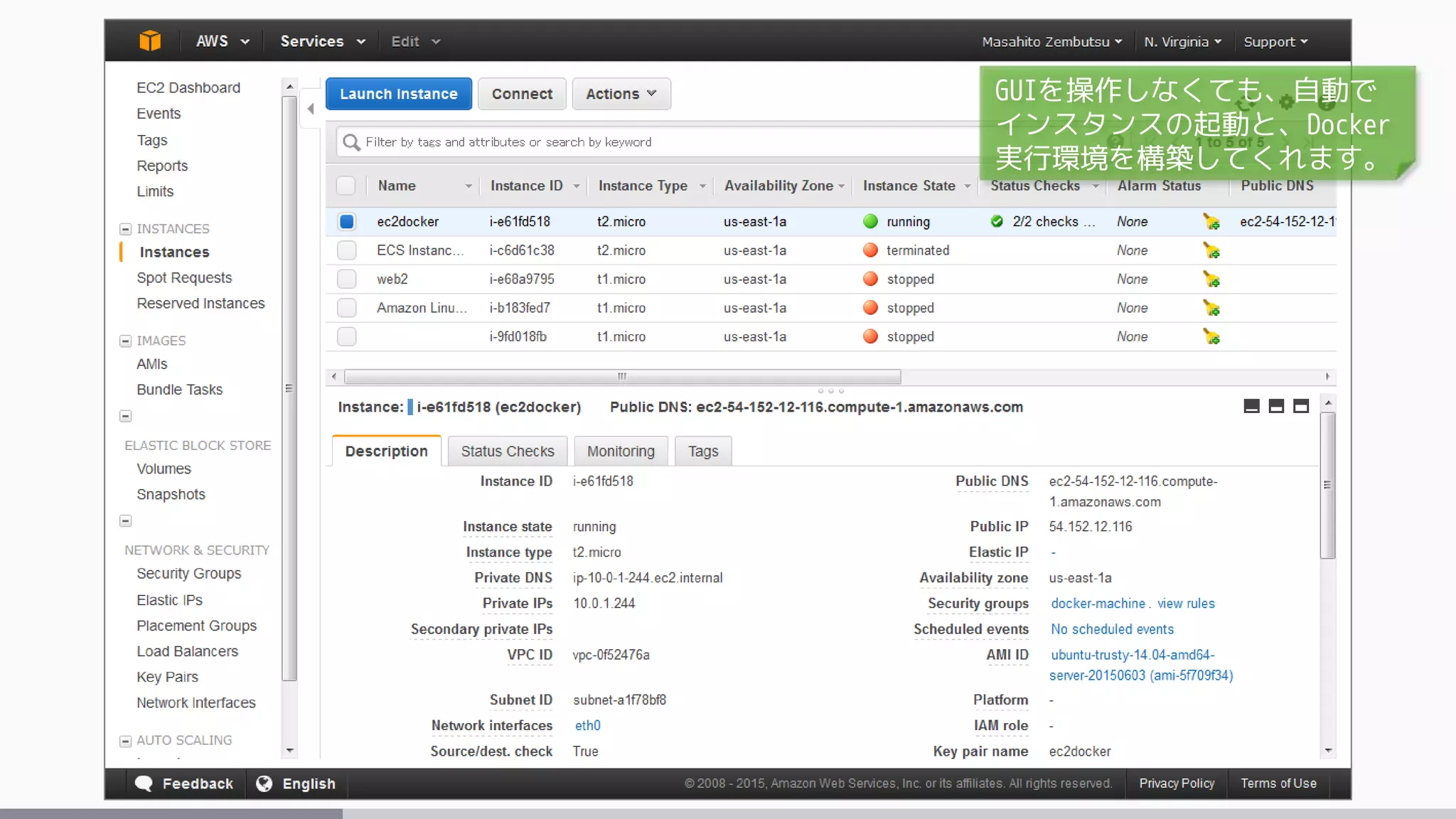Click the green 2/2 checks passed icon
1456x819 pixels.
click(997, 222)
